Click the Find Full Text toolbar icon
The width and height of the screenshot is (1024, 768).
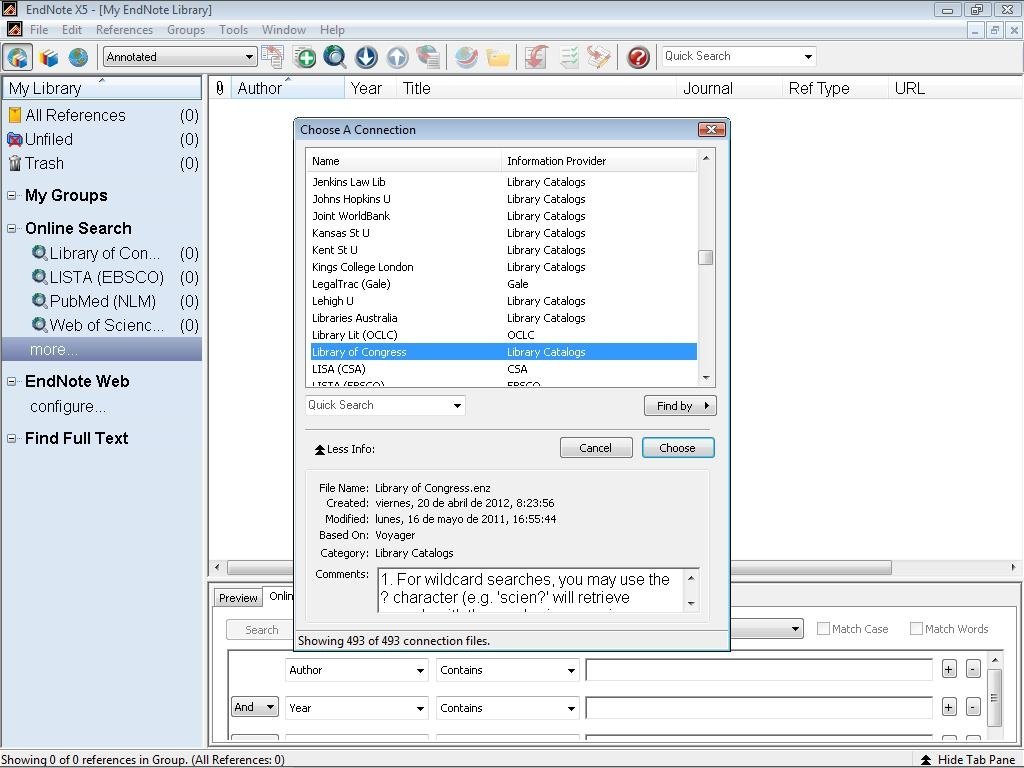coord(428,57)
